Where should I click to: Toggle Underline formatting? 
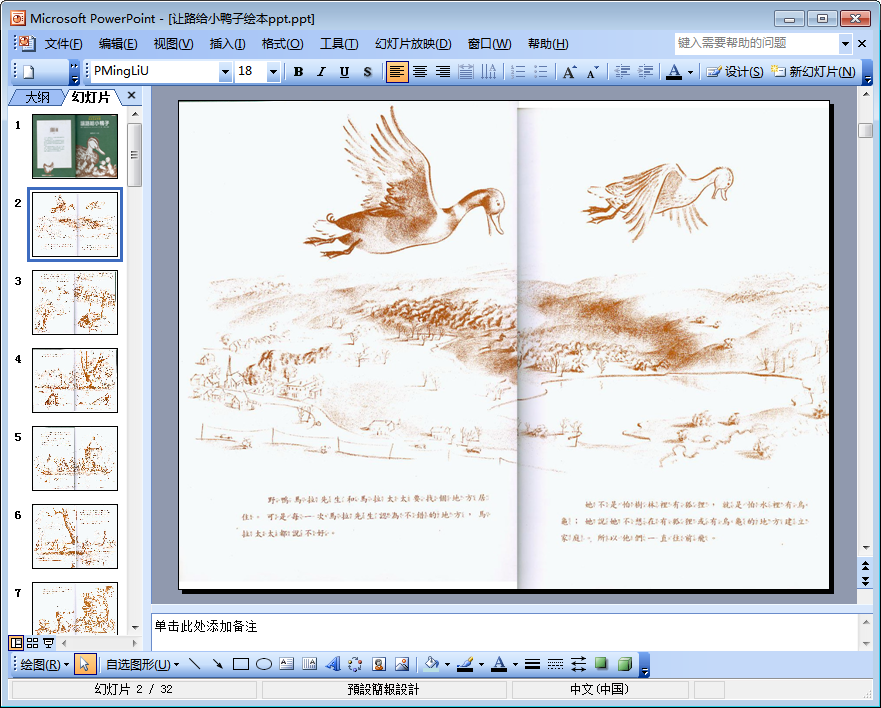coord(344,72)
